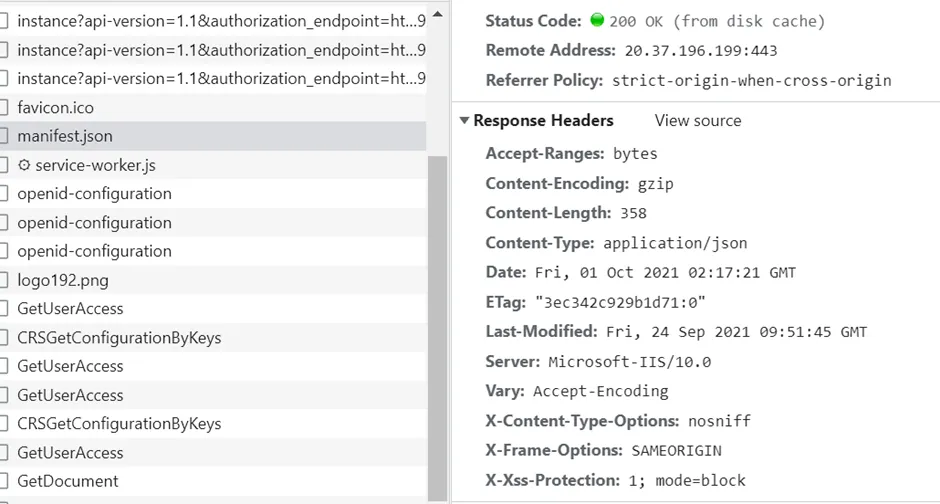The width and height of the screenshot is (940, 504).
Task: Click the 'Status Code:' label
Action: click(533, 21)
